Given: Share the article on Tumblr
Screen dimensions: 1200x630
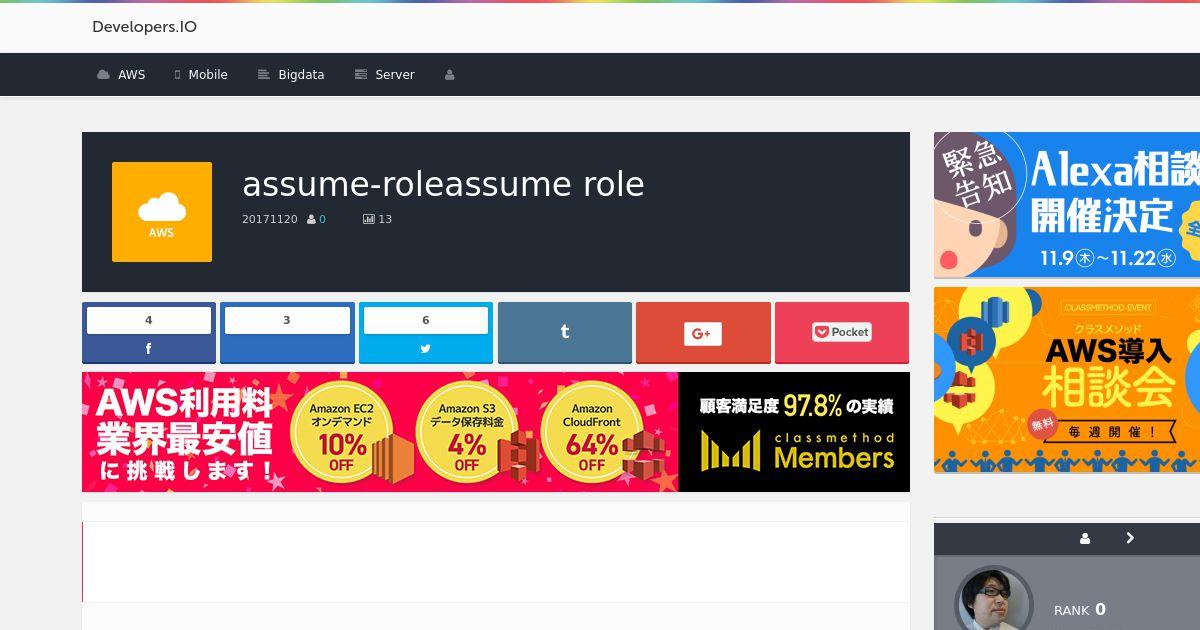Looking at the screenshot, I should (x=565, y=333).
